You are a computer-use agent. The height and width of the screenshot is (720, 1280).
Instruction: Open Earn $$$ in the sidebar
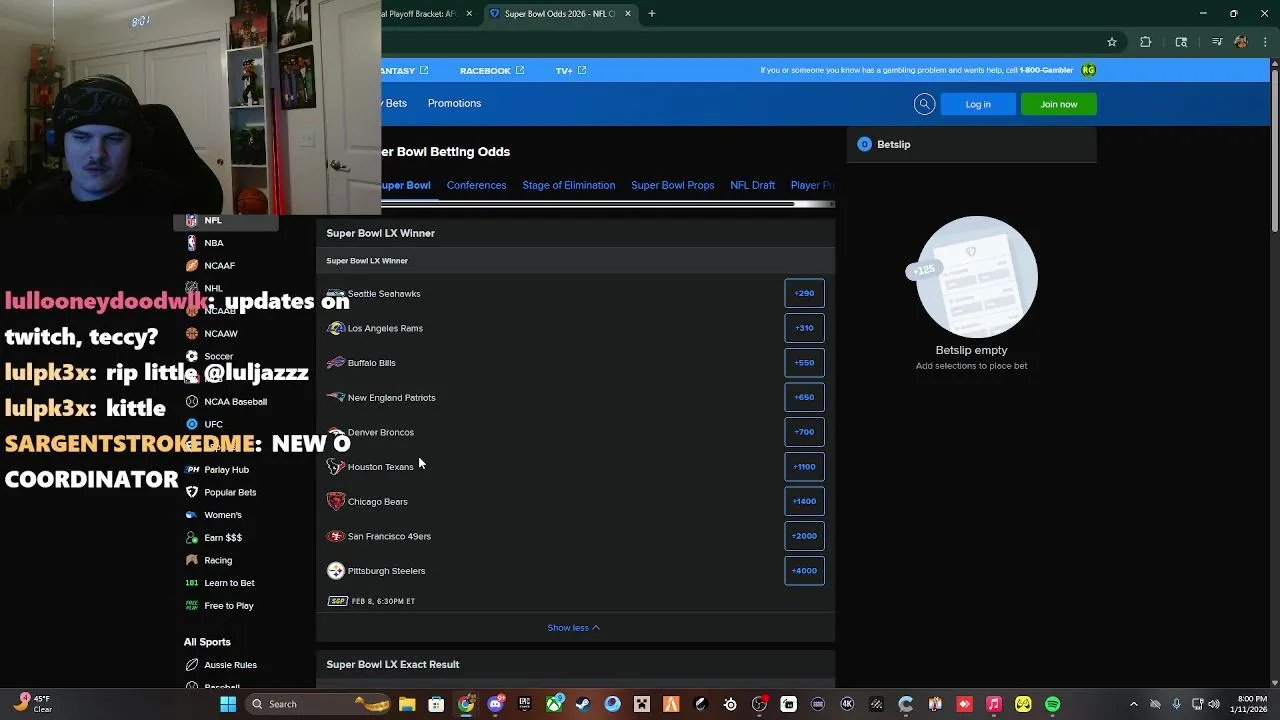click(222, 537)
